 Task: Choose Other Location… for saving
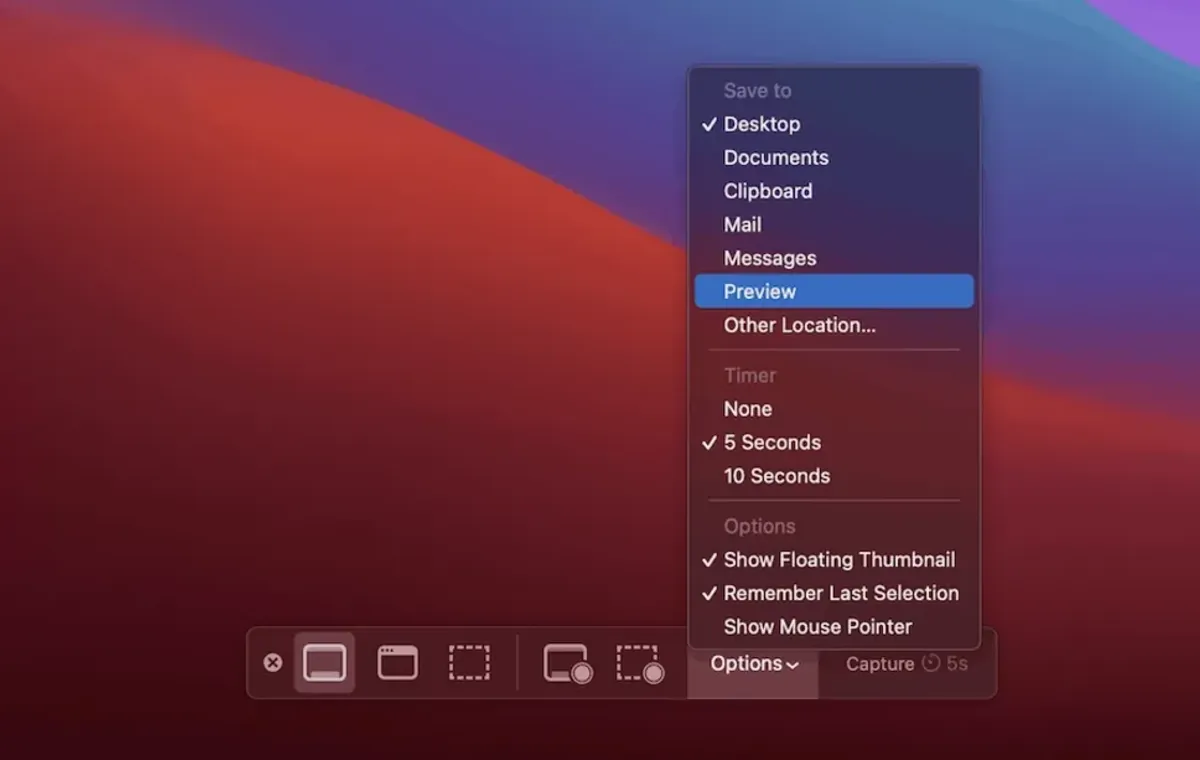(799, 325)
